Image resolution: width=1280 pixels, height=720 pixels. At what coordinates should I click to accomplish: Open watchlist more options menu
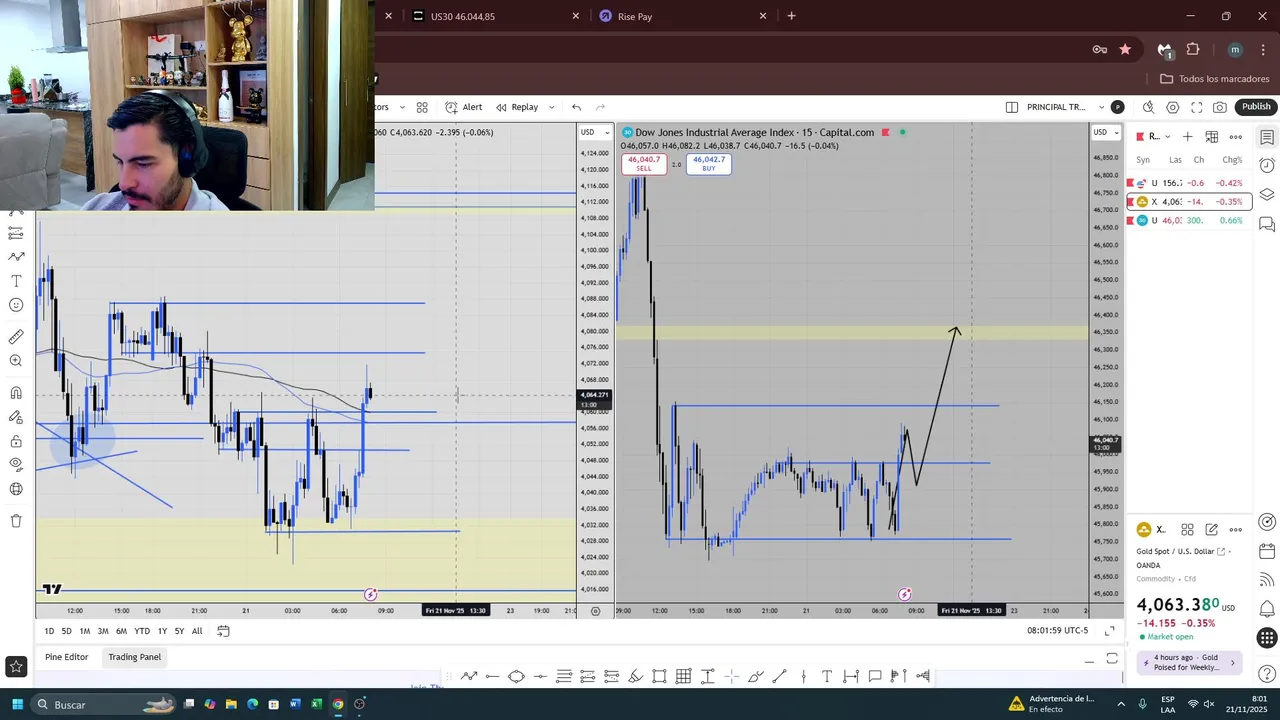click(x=1236, y=136)
